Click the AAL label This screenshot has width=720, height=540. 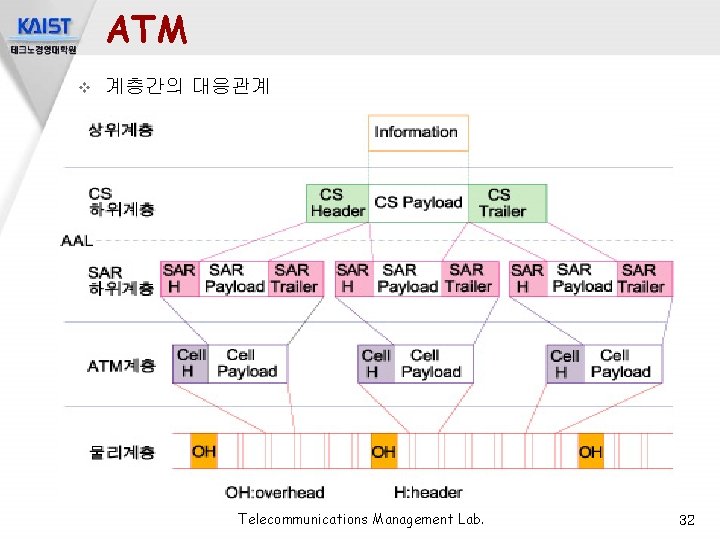[77, 241]
